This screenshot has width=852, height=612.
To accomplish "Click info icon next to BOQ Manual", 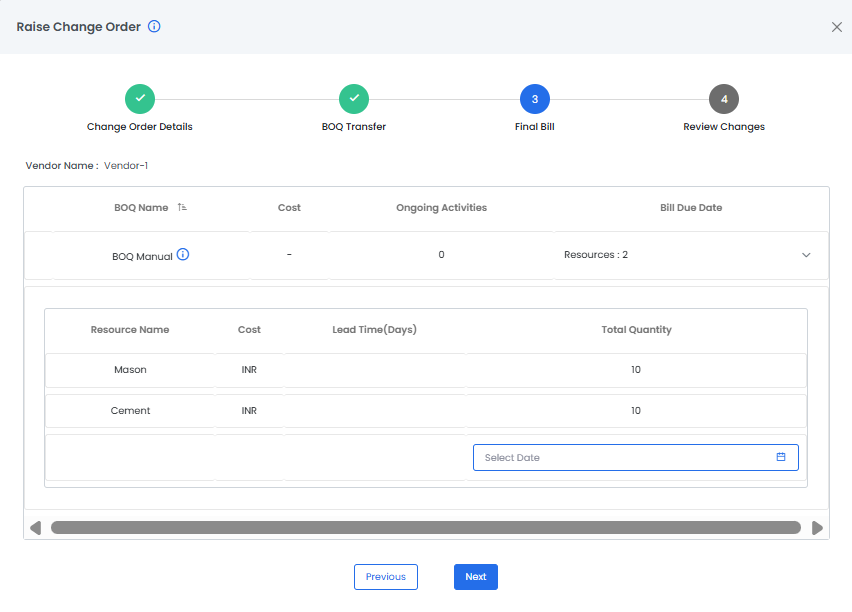I will [x=183, y=255].
